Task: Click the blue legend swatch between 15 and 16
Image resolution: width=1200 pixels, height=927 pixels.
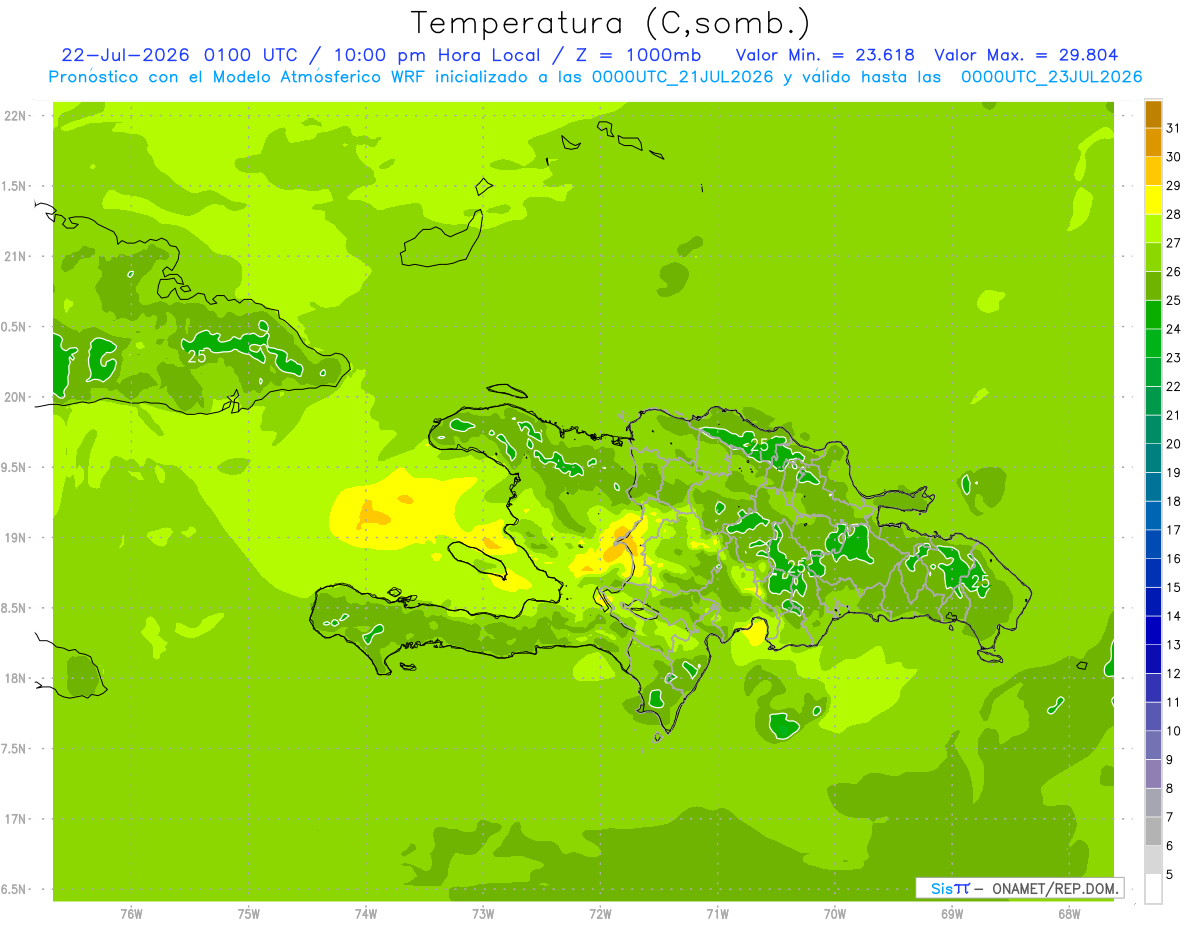Action: coord(1153,573)
